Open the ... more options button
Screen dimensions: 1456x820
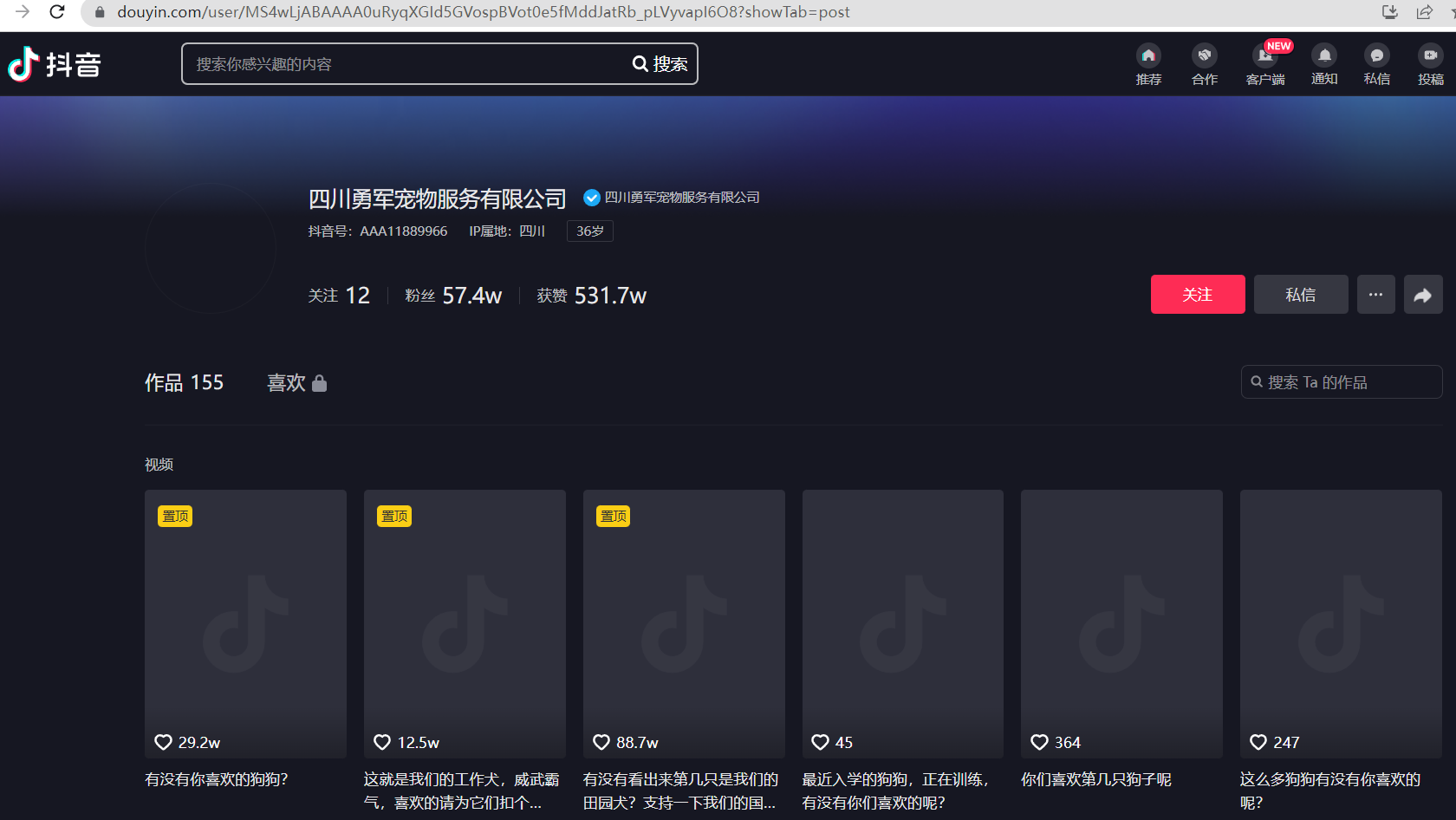[1375, 294]
